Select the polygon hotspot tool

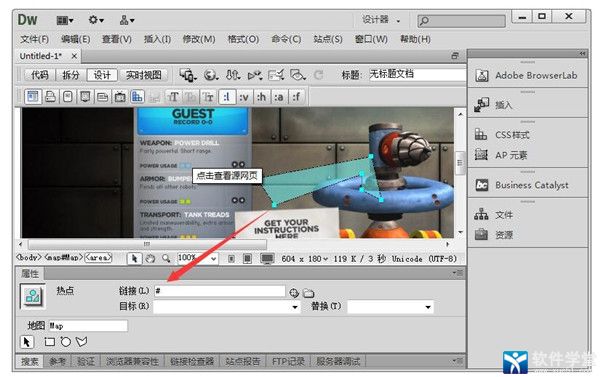tap(81, 341)
